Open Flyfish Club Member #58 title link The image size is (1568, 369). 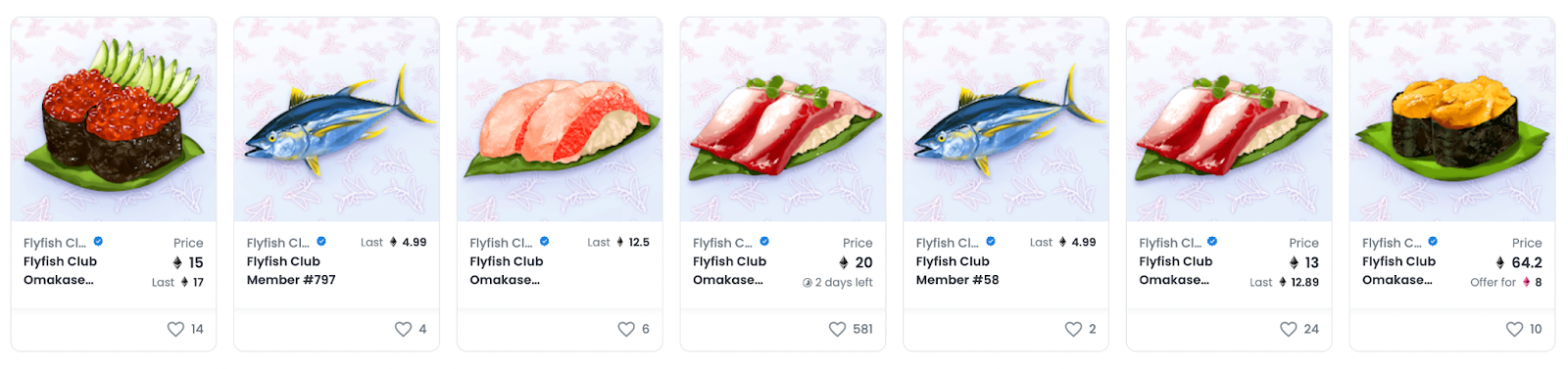957,270
